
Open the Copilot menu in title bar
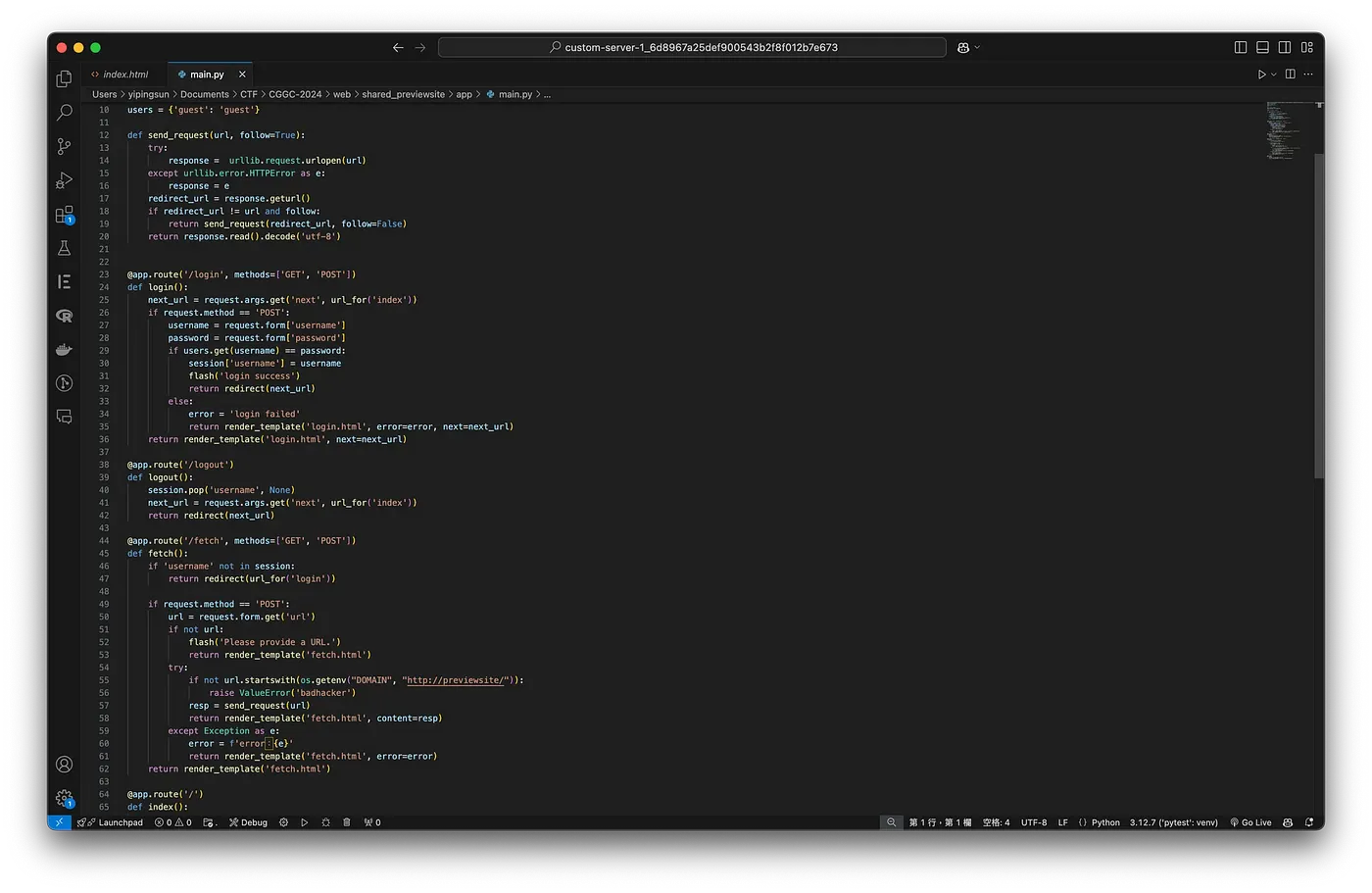click(967, 47)
